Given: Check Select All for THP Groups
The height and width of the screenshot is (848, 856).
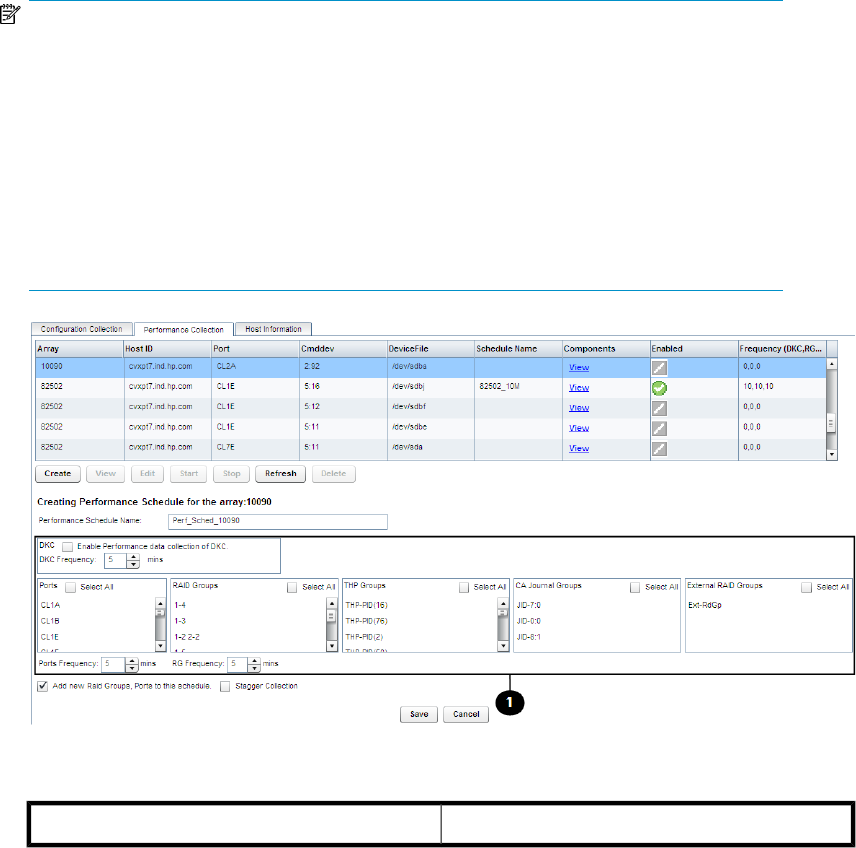Looking at the screenshot, I should coord(465,587).
